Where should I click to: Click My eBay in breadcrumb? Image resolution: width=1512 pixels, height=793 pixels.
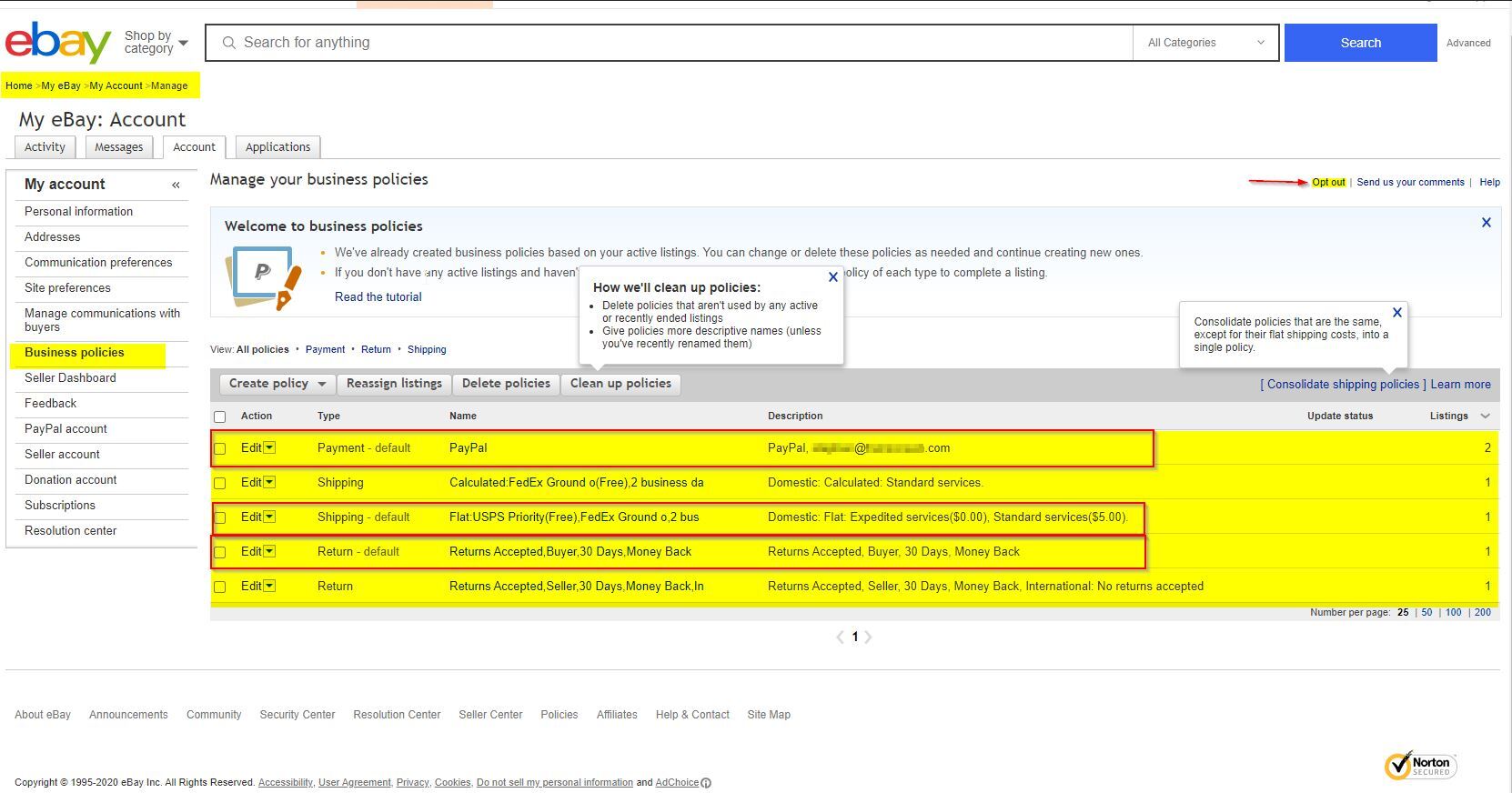tap(61, 86)
